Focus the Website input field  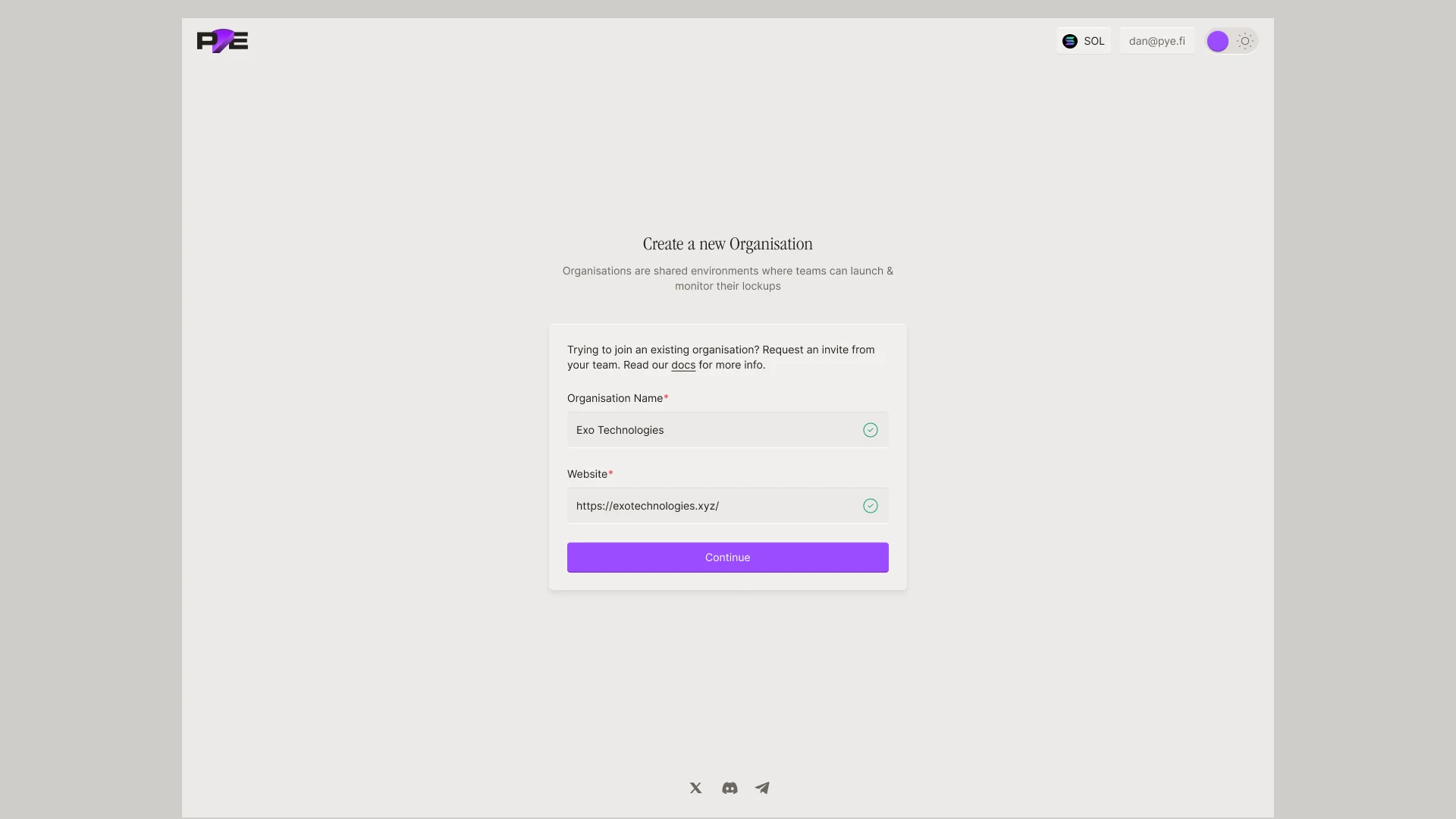pos(728,506)
